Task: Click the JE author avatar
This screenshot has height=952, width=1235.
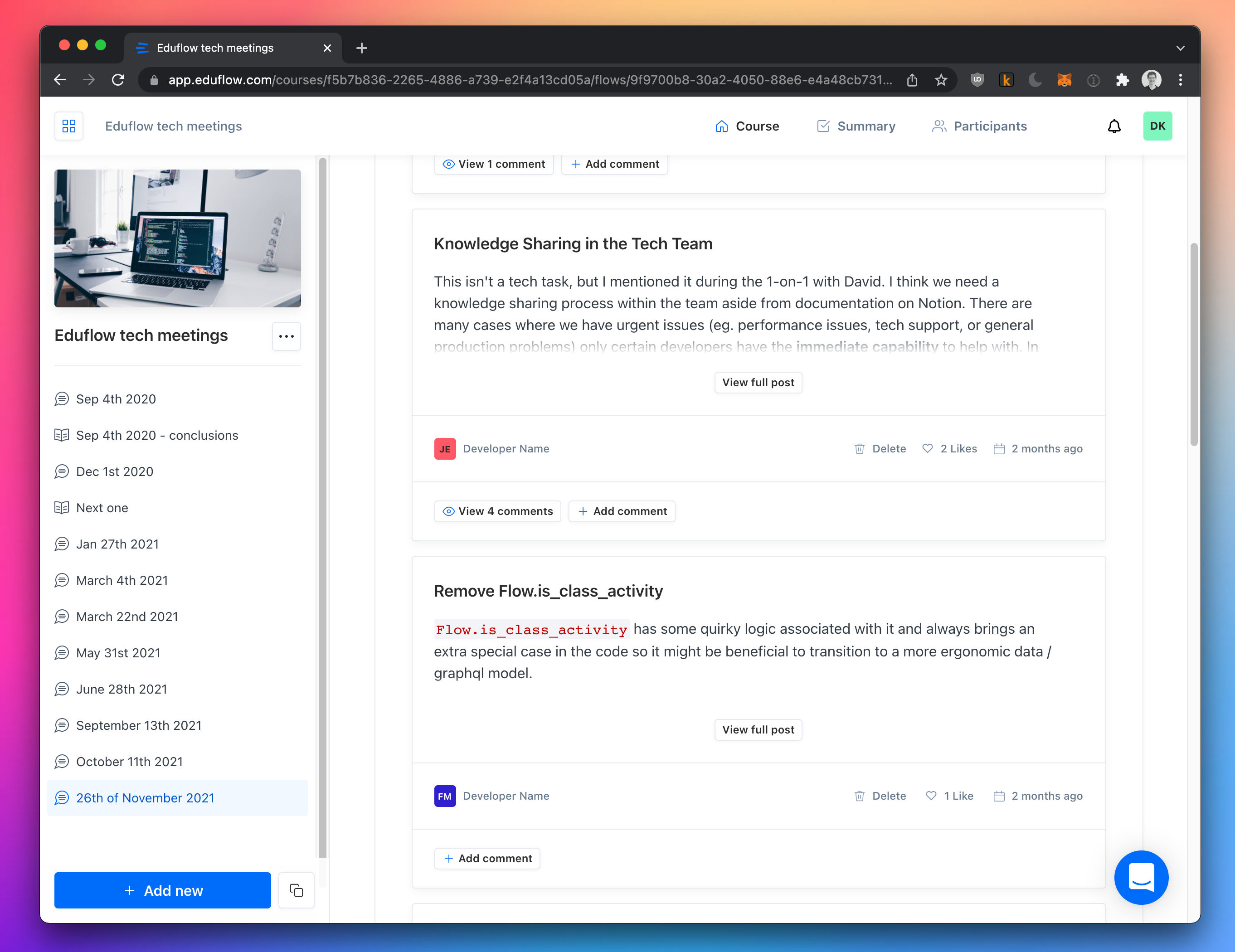Action: 444,449
